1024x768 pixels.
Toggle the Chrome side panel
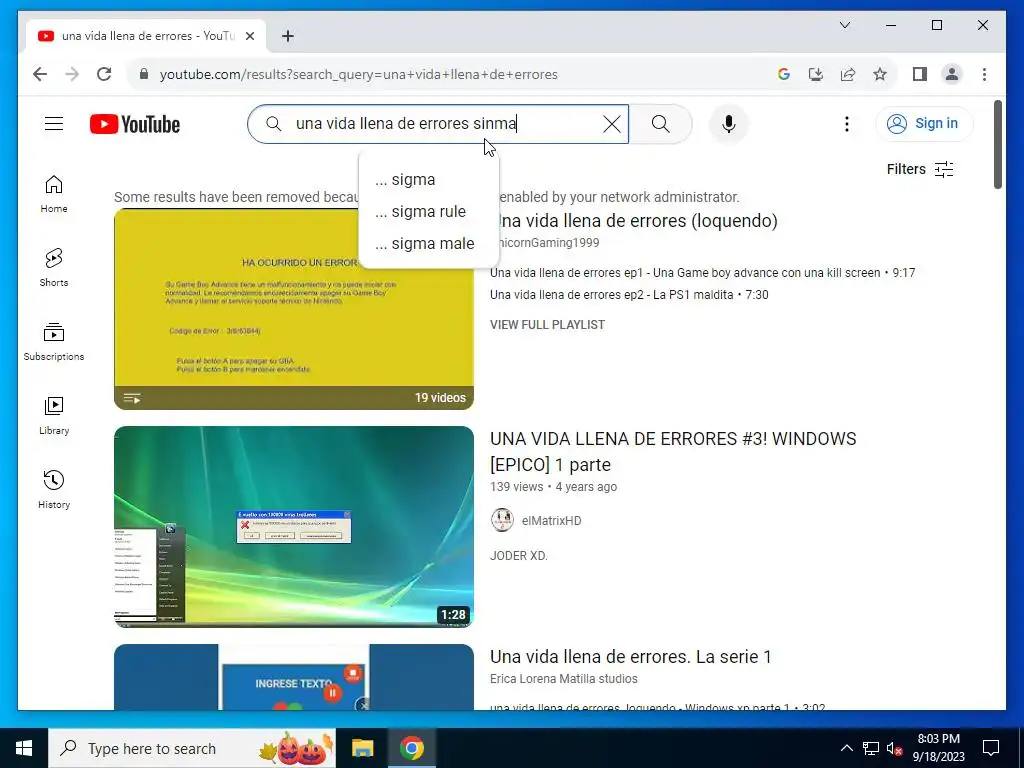(x=920, y=74)
